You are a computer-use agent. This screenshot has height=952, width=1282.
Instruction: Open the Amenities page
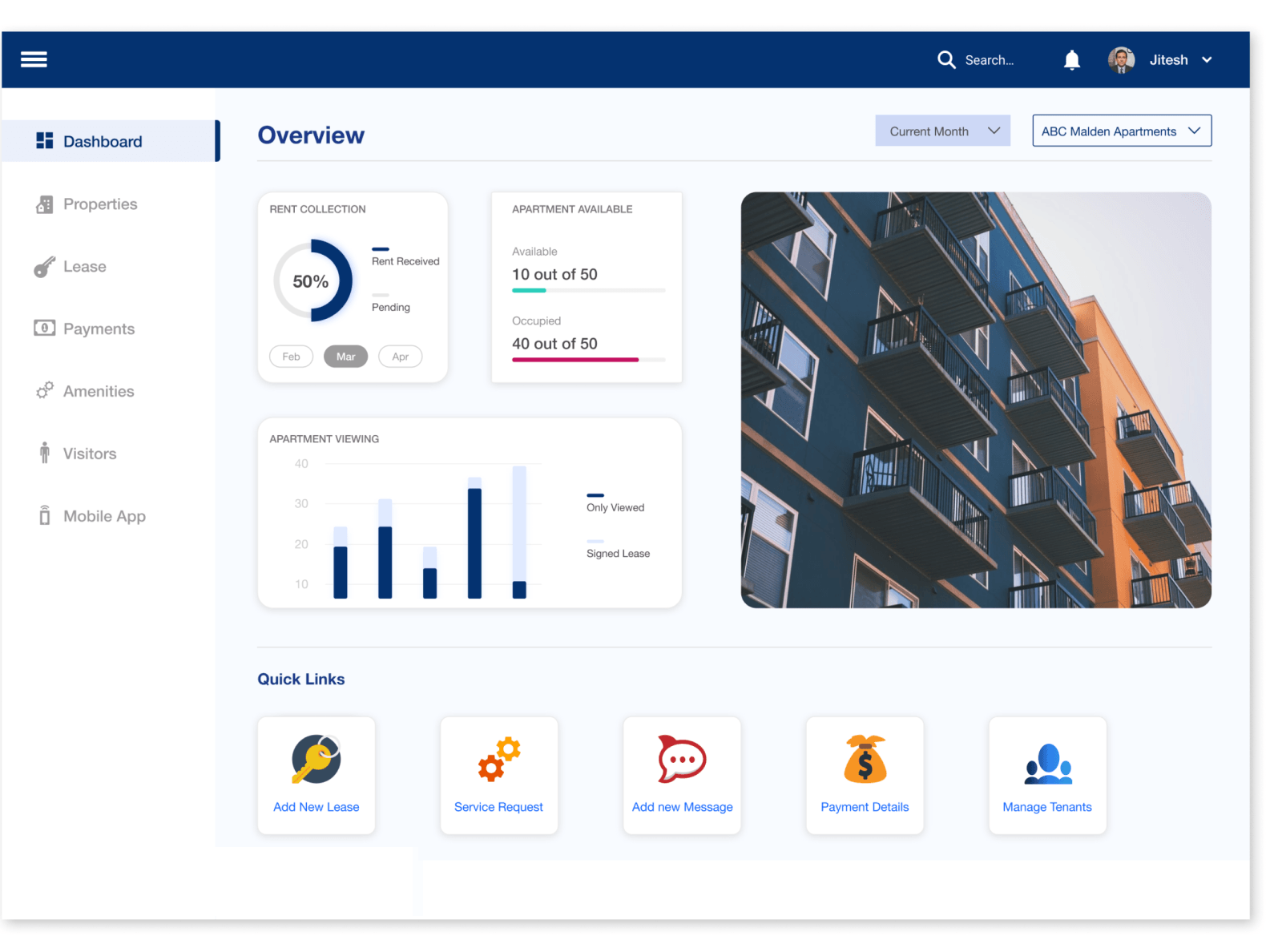click(99, 391)
